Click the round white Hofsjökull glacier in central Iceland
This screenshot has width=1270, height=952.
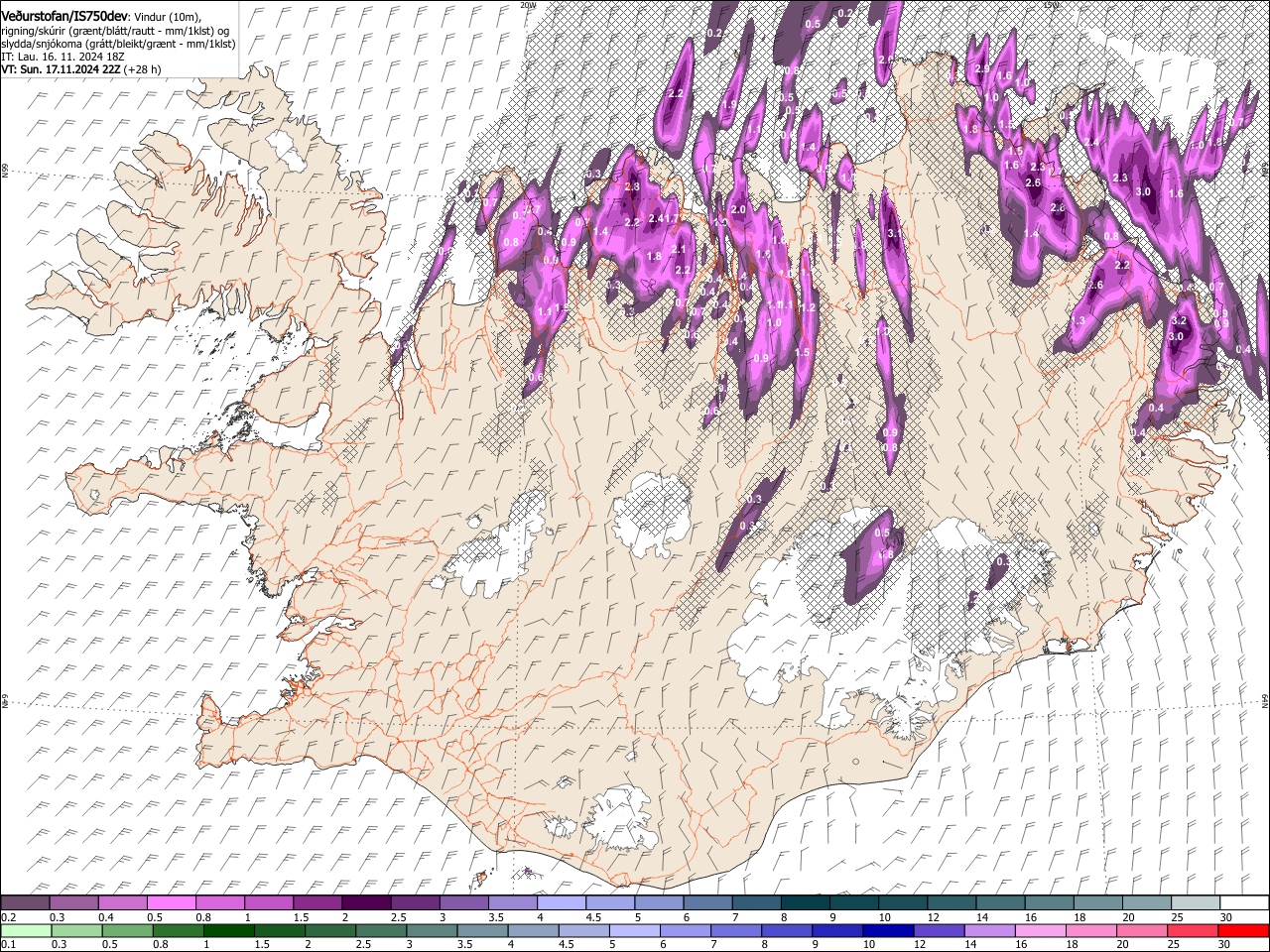[652, 514]
